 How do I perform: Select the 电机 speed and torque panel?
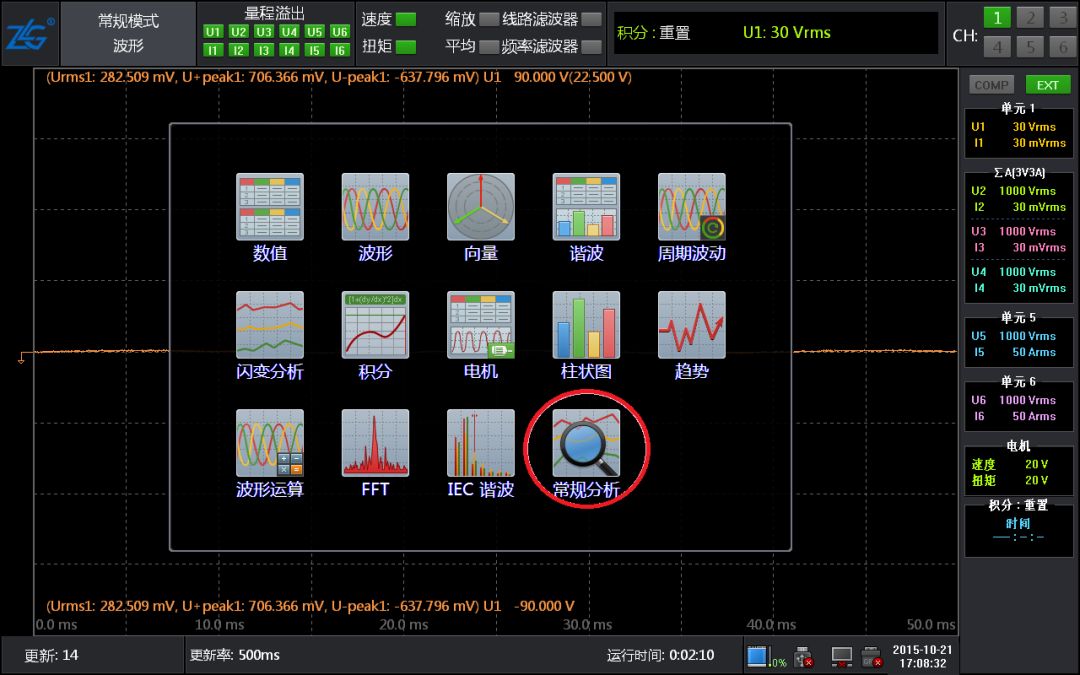pos(1019,468)
